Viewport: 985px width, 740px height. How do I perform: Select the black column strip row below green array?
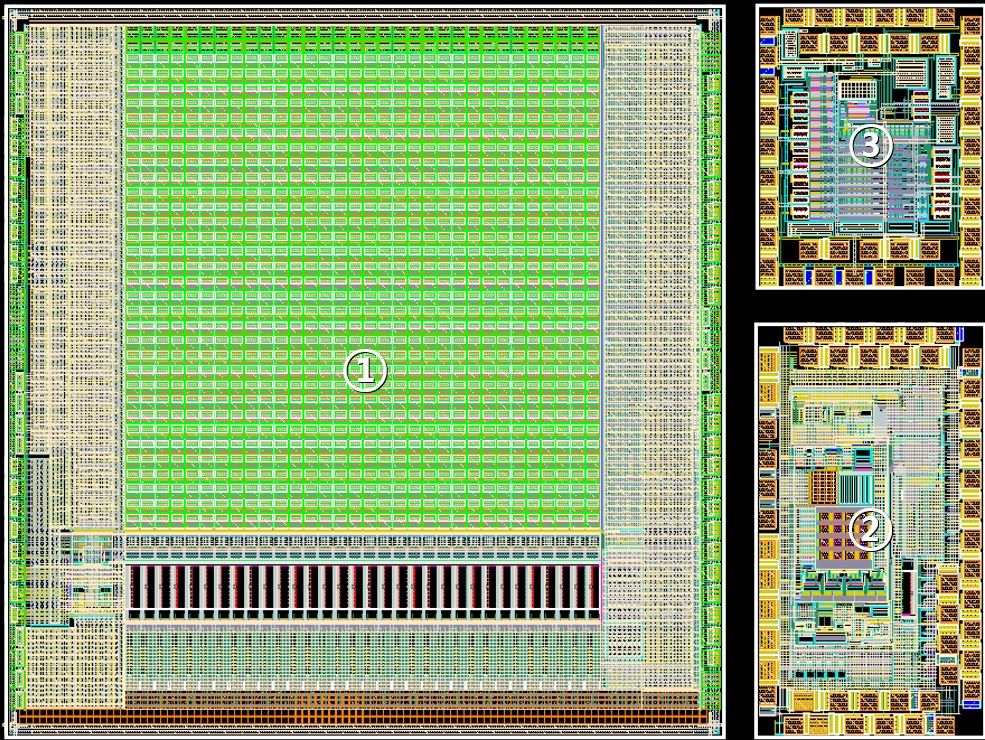362,591
